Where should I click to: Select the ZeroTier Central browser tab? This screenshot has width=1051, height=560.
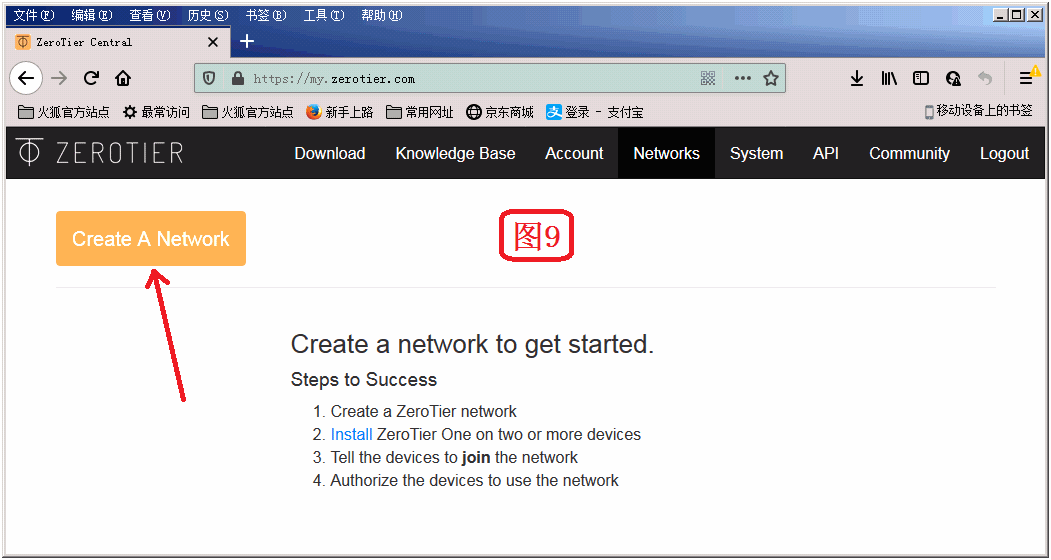[x=118, y=42]
